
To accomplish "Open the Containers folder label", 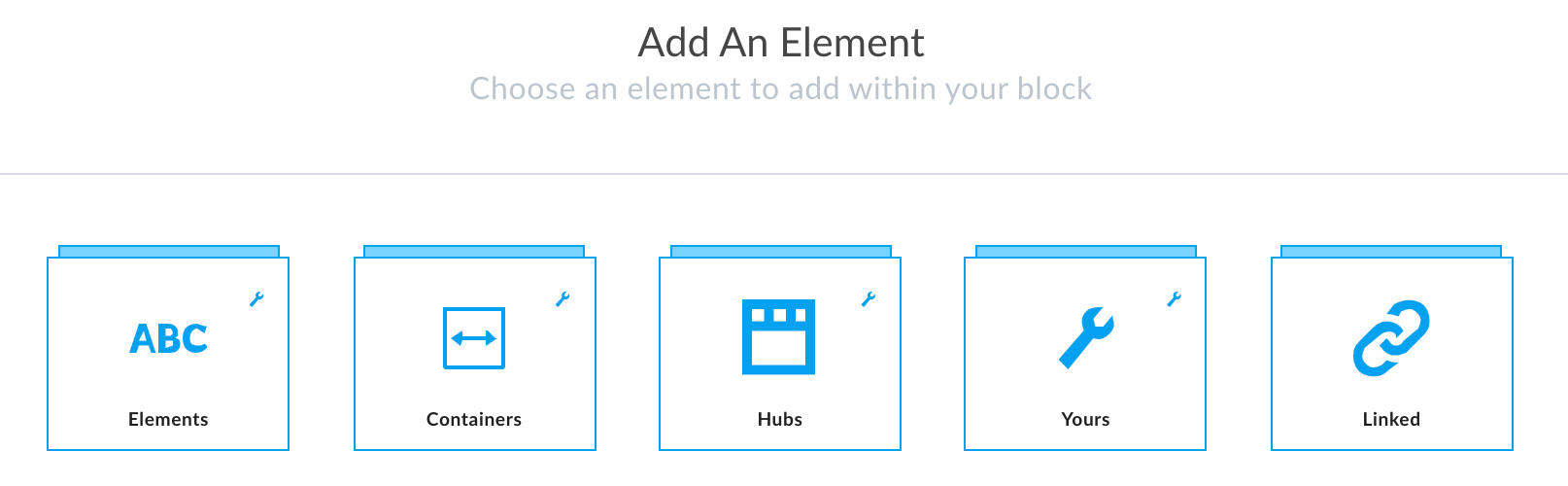I will (474, 420).
